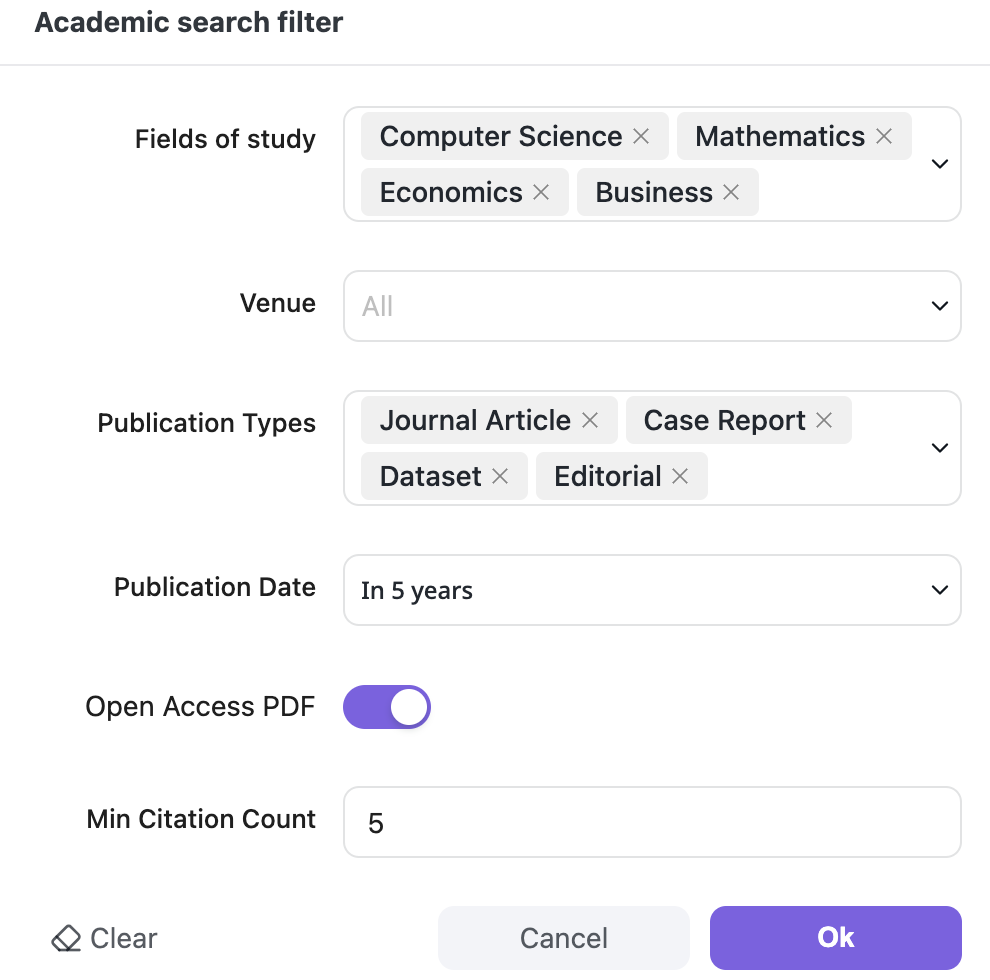The width and height of the screenshot is (990, 980).
Task: Remove the Dataset publication type
Action: point(500,476)
